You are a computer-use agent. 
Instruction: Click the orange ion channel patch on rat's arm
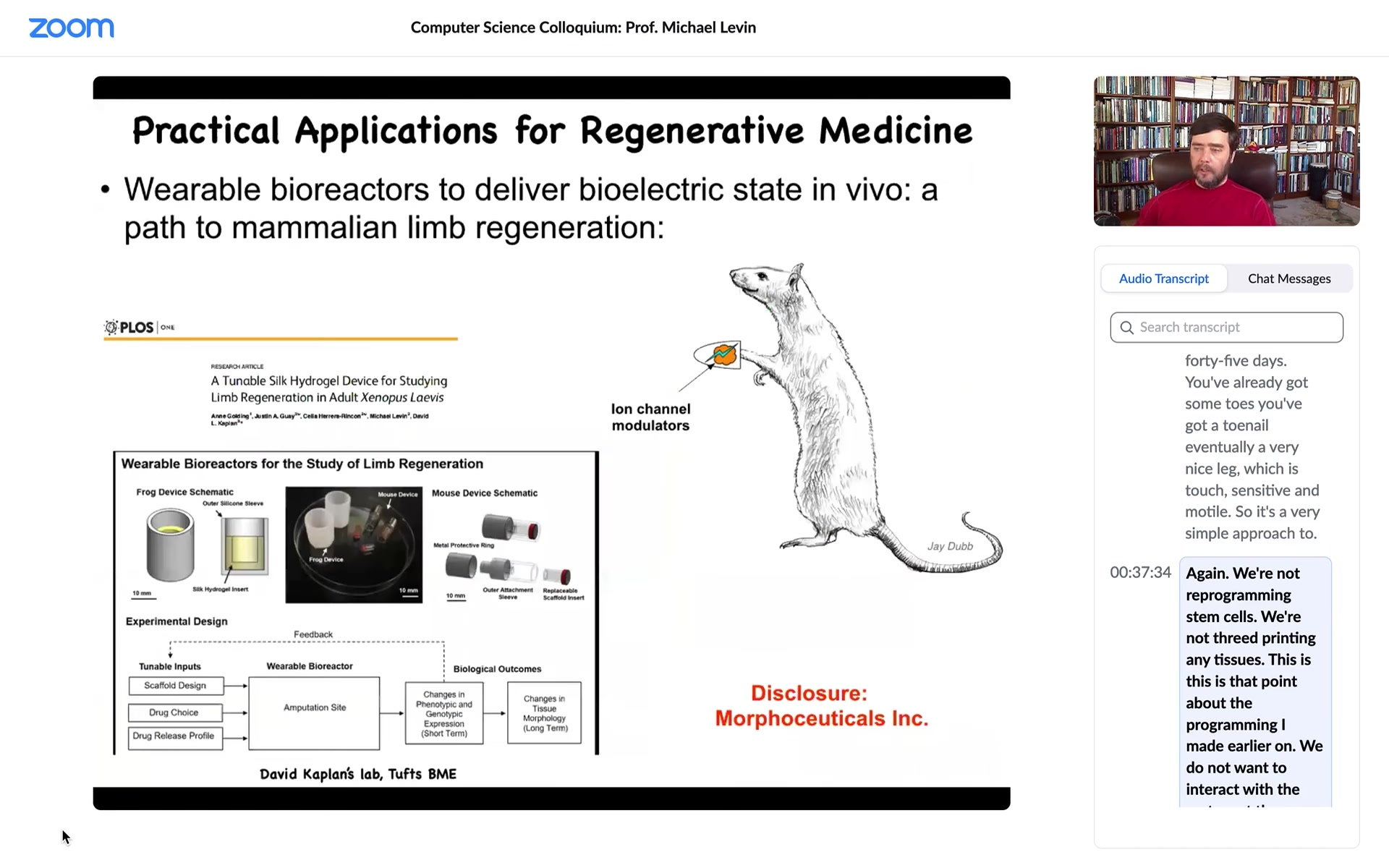pyautogui.click(x=724, y=354)
